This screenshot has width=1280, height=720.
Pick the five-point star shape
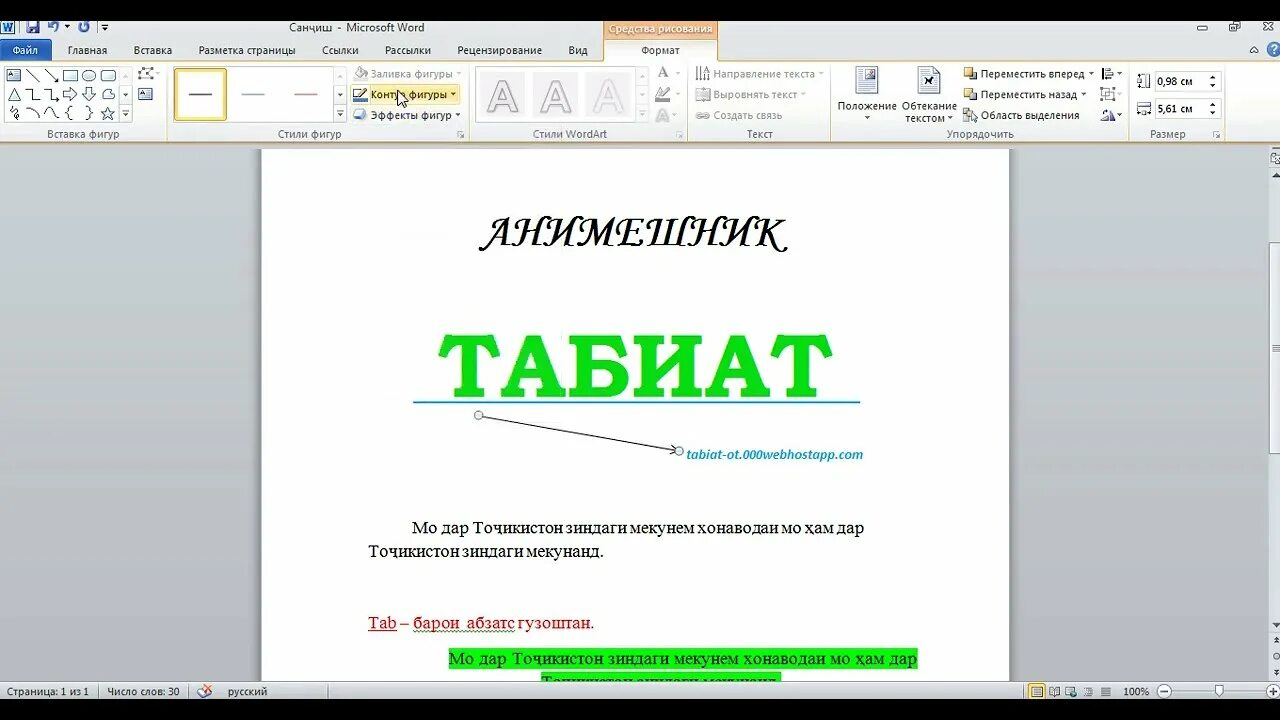tap(108, 113)
